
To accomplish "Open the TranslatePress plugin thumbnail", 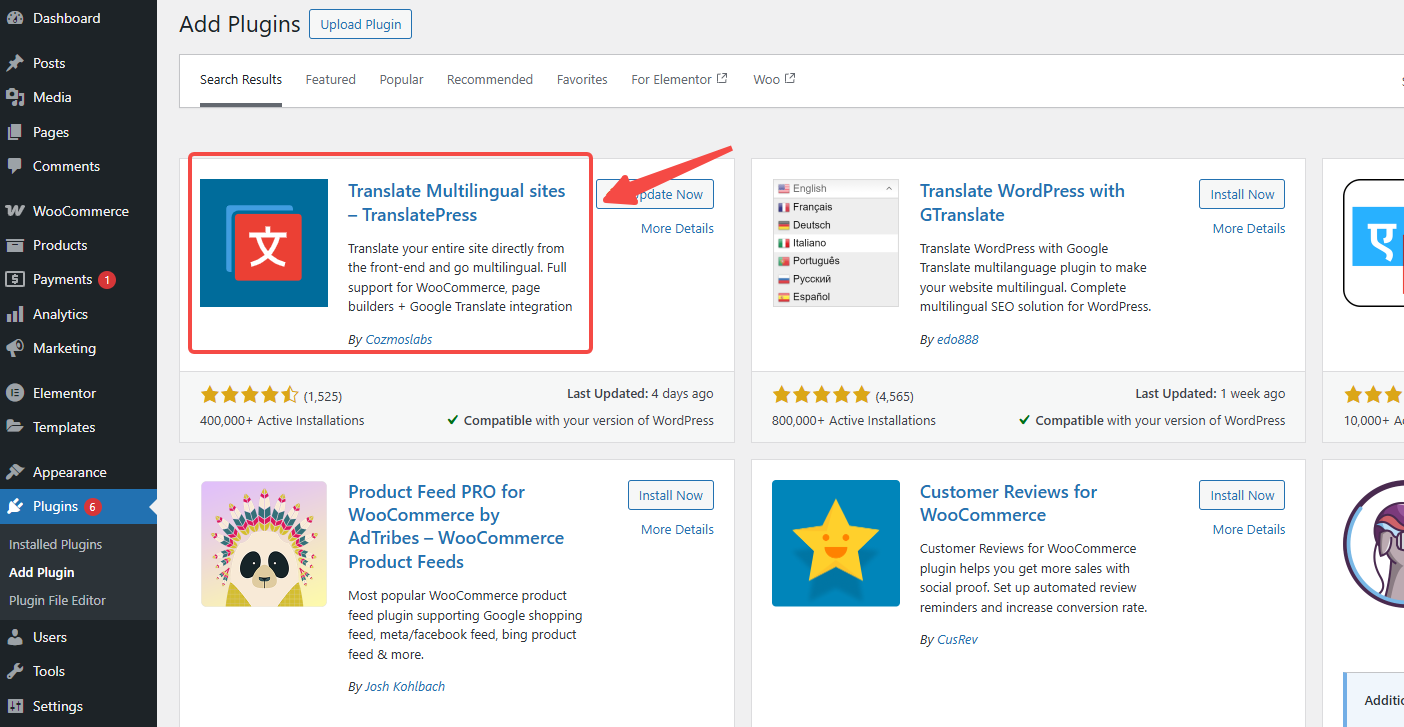I will 264,243.
